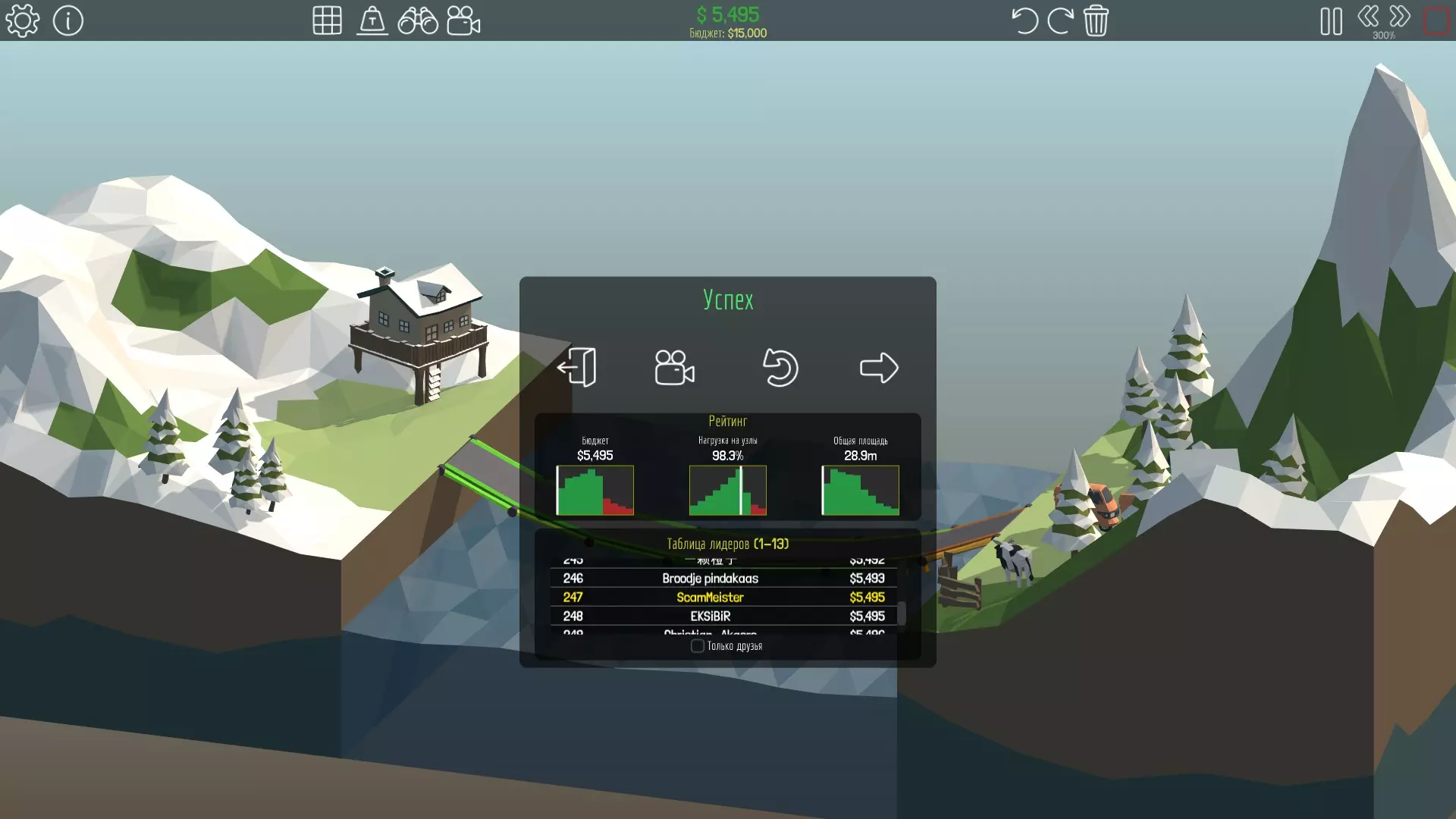
Task: Click the trash can delete icon
Action: pyautogui.click(x=1096, y=20)
